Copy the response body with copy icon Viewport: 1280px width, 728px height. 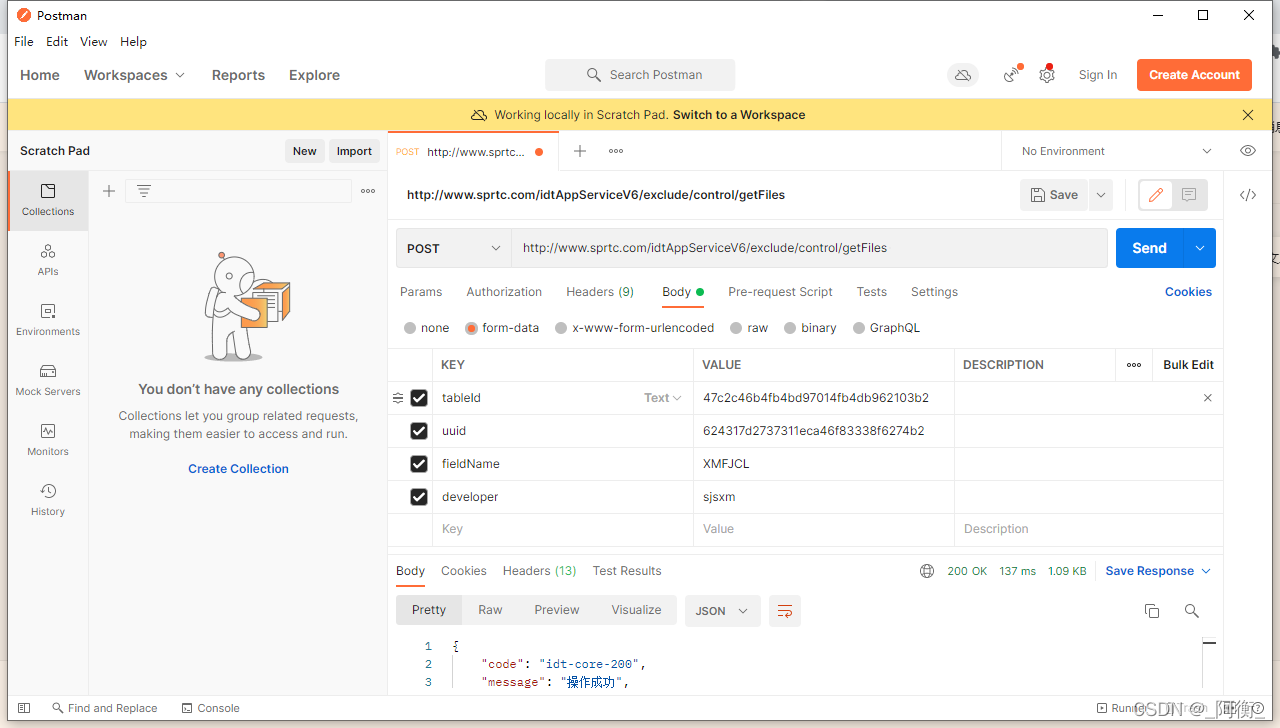click(1152, 611)
